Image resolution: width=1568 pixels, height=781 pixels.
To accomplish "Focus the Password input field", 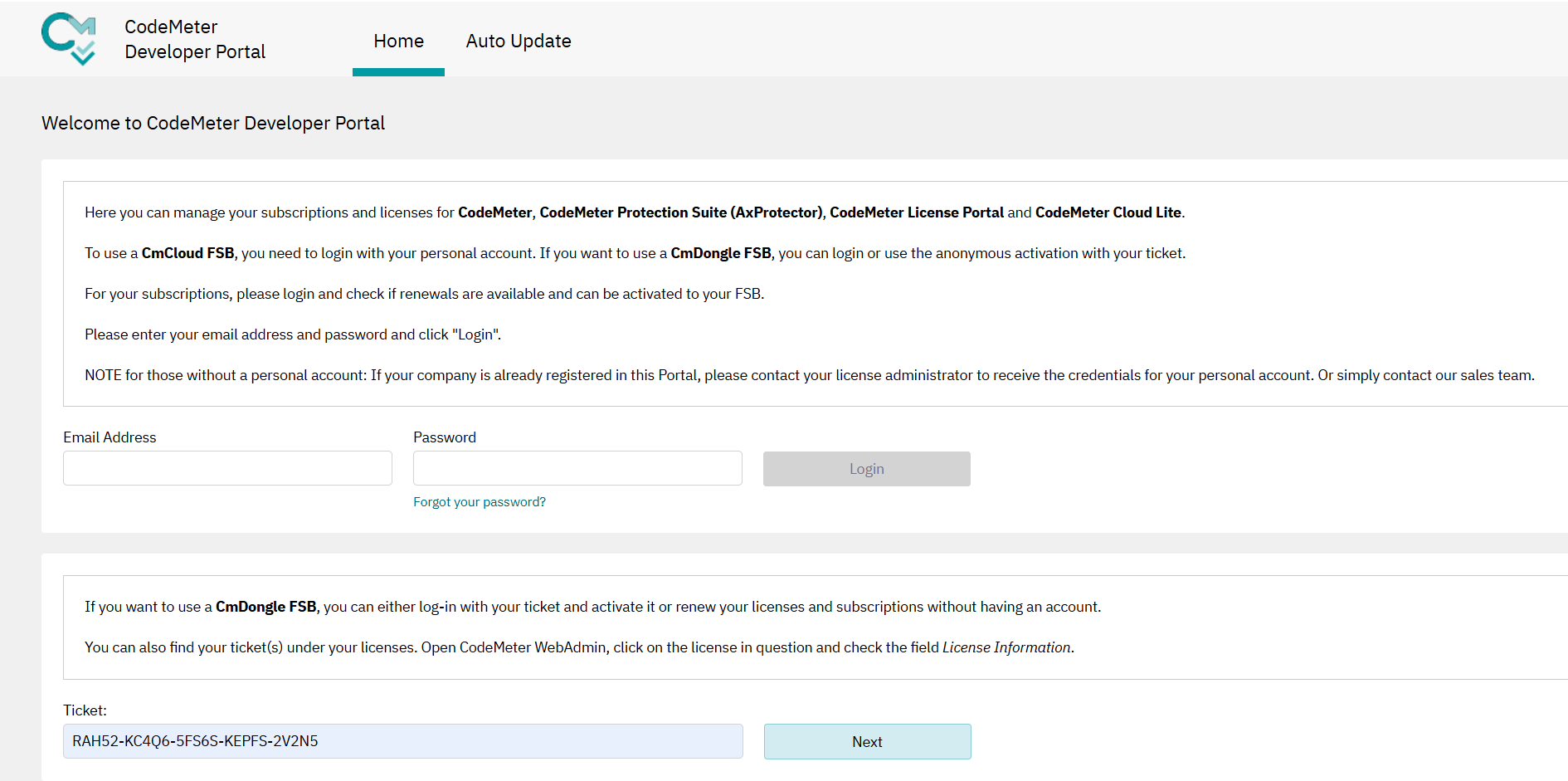I will tap(577, 468).
